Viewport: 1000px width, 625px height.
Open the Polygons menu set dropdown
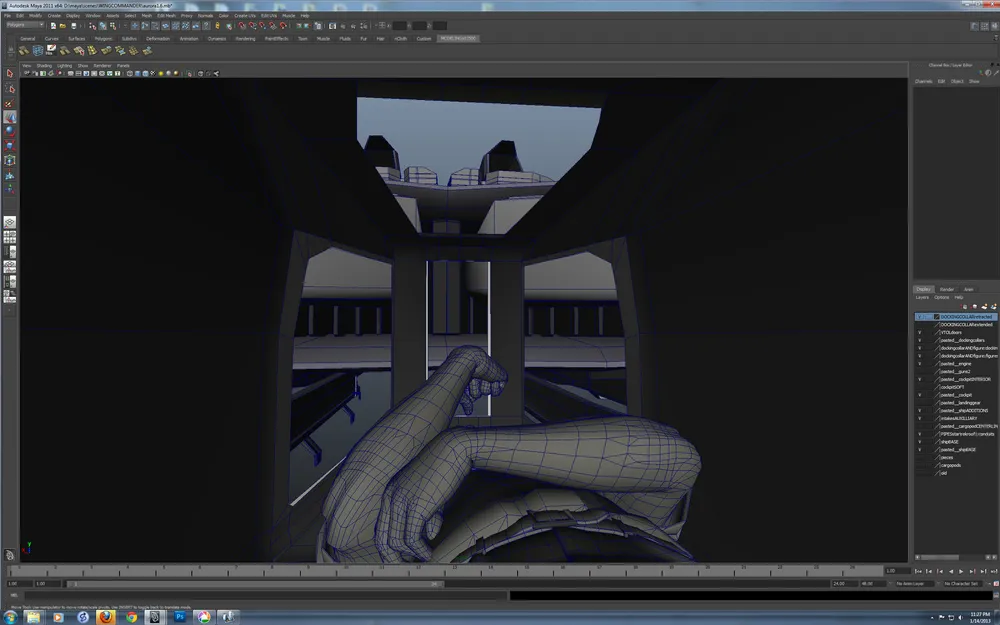[25, 25]
